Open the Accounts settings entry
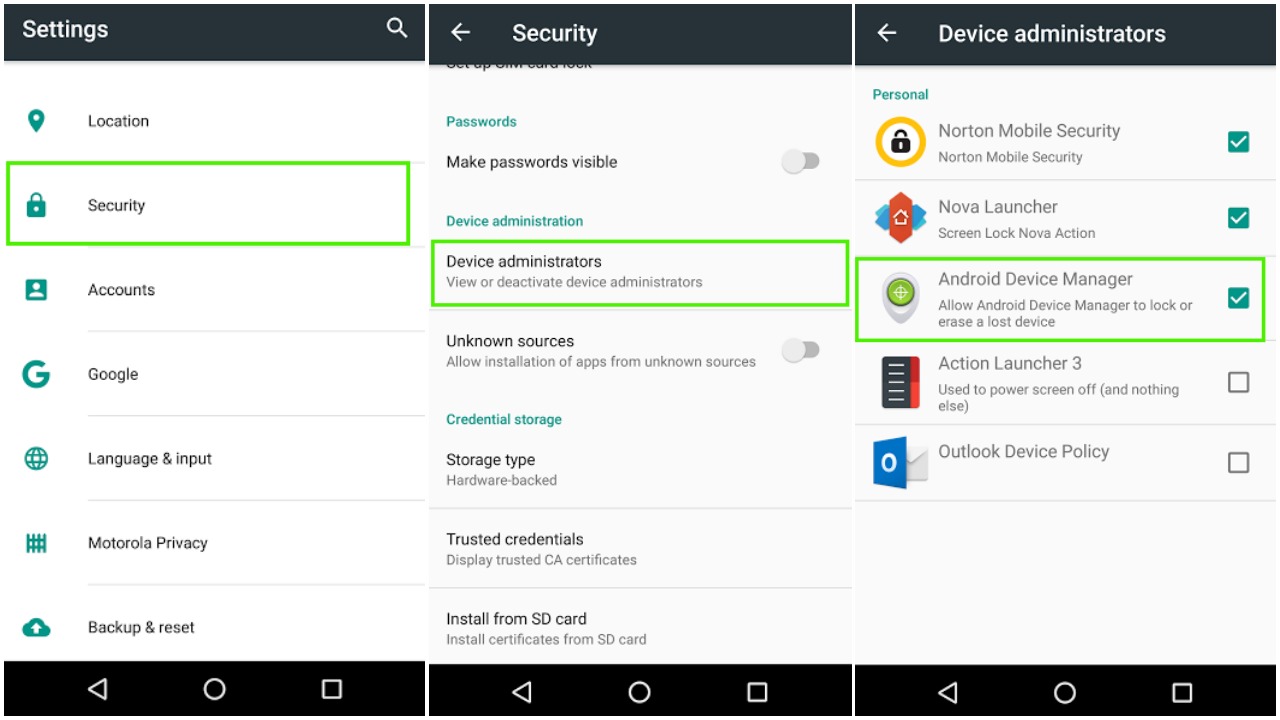Screen dimensions: 1280x720 (214, 290)
